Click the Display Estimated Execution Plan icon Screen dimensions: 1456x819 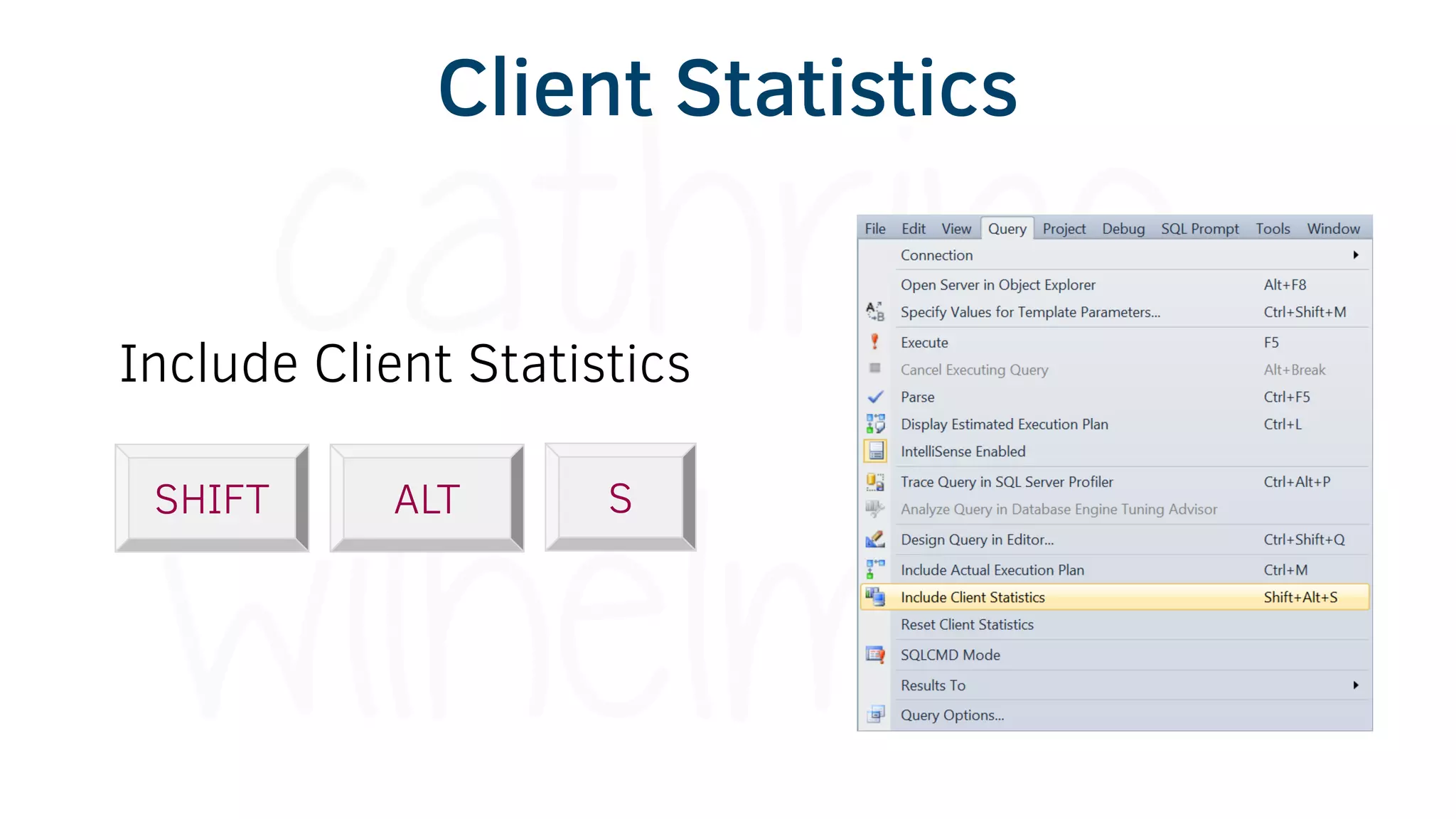point(875,424)
